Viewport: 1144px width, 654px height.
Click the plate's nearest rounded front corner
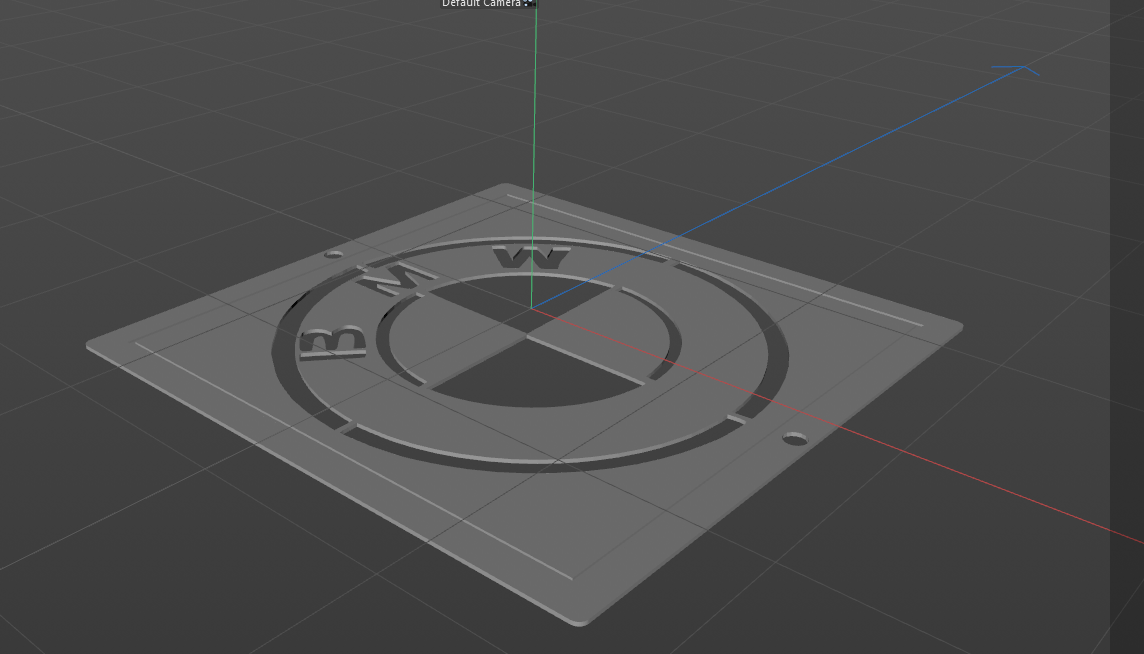579,619
